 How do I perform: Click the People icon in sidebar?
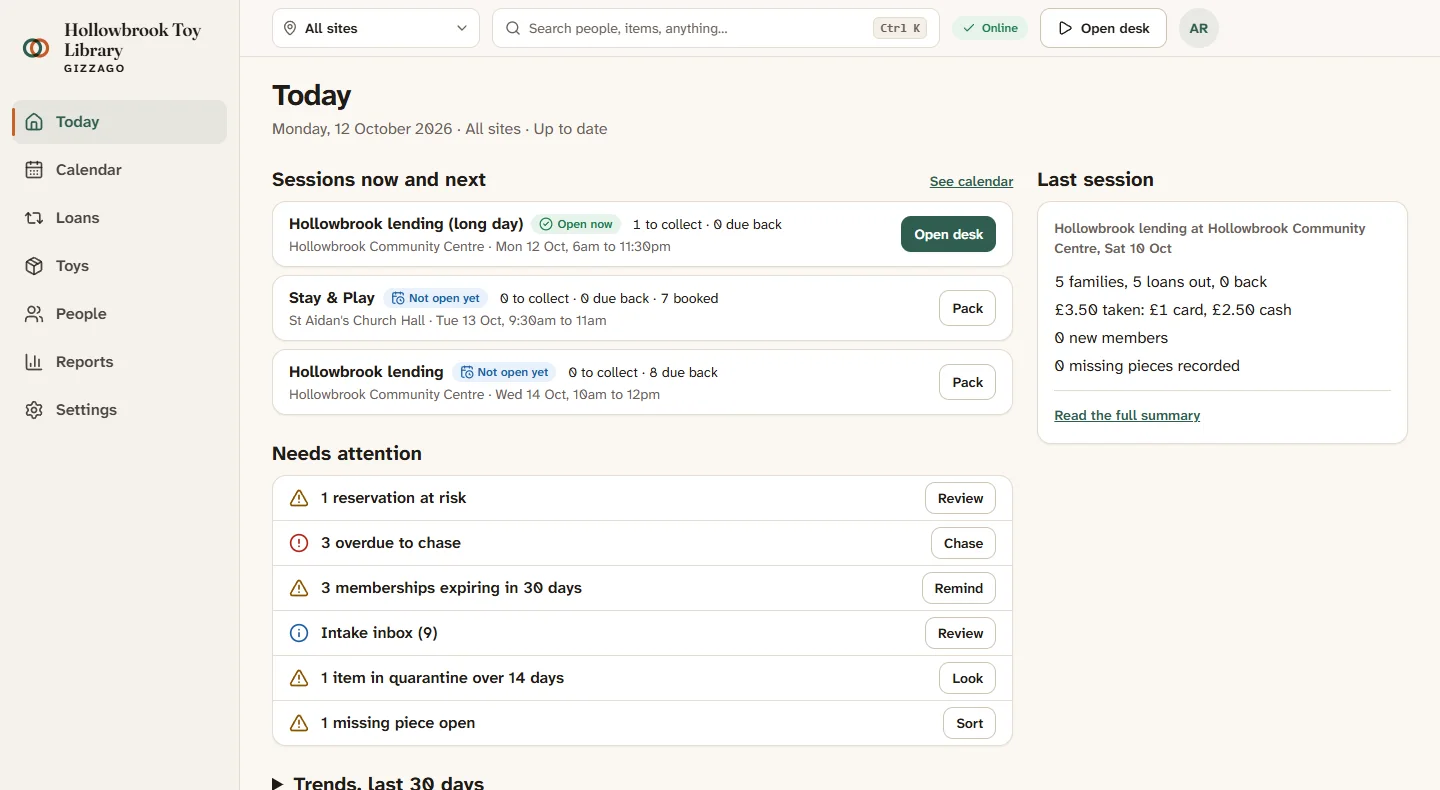[x=34, y=314]
